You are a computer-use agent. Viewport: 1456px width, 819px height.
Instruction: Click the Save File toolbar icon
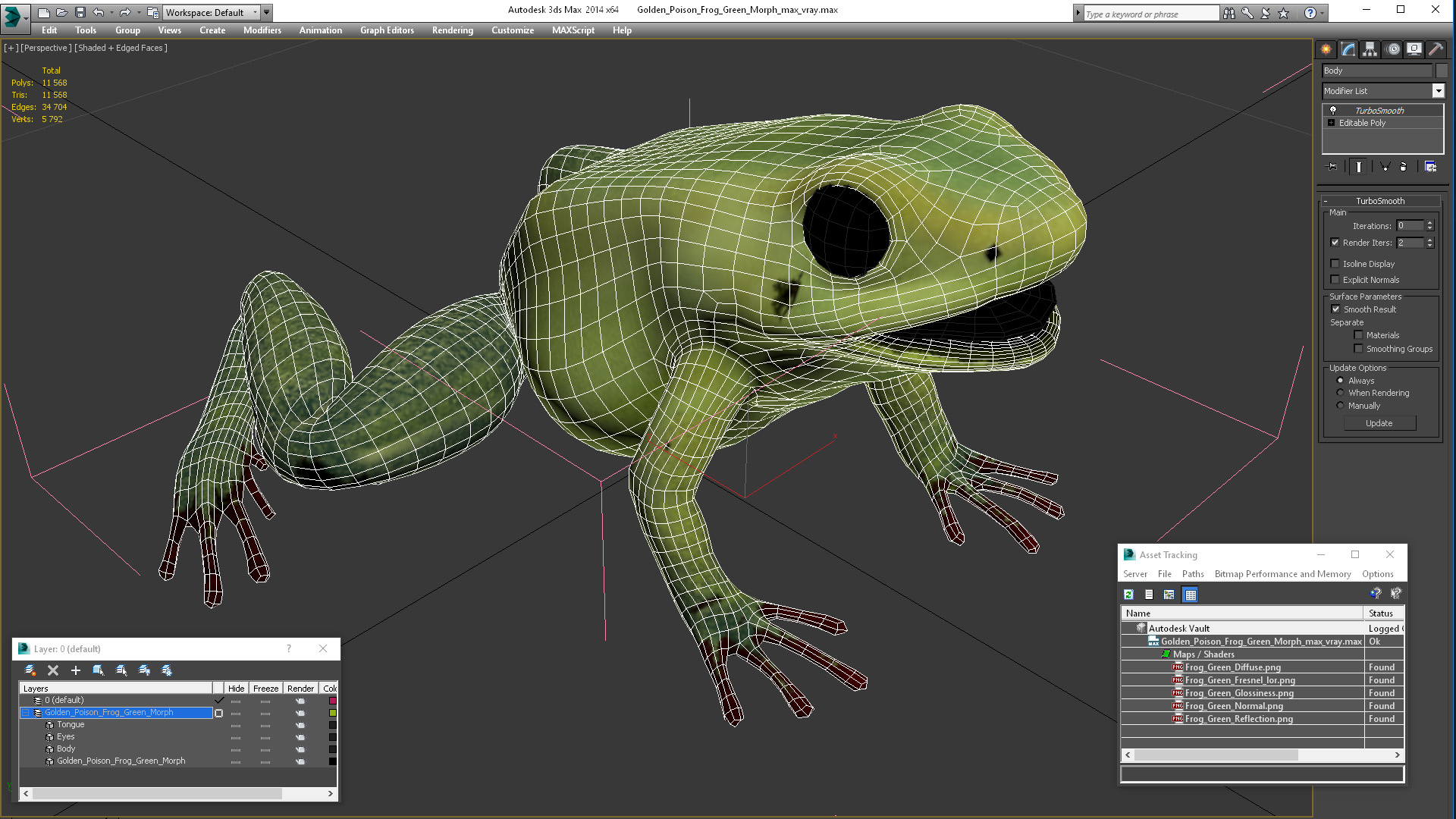coord(80,12)
